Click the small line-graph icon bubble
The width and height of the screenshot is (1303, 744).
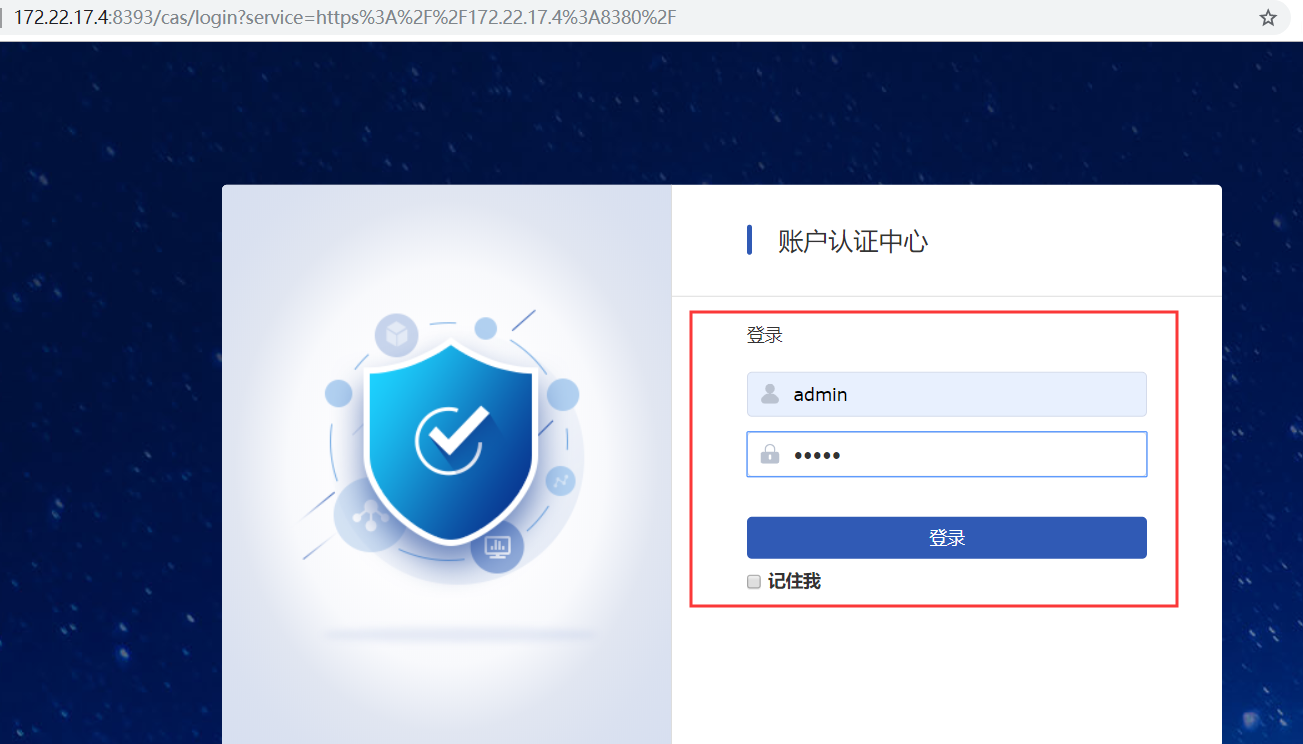click(560, 481)
